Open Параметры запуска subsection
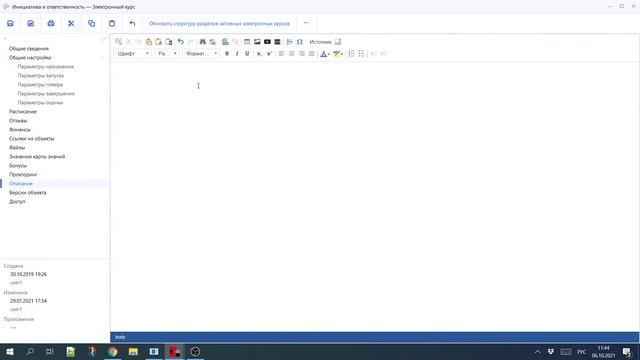The width and height of the screenshot is (640, 360). coord(40,76)
